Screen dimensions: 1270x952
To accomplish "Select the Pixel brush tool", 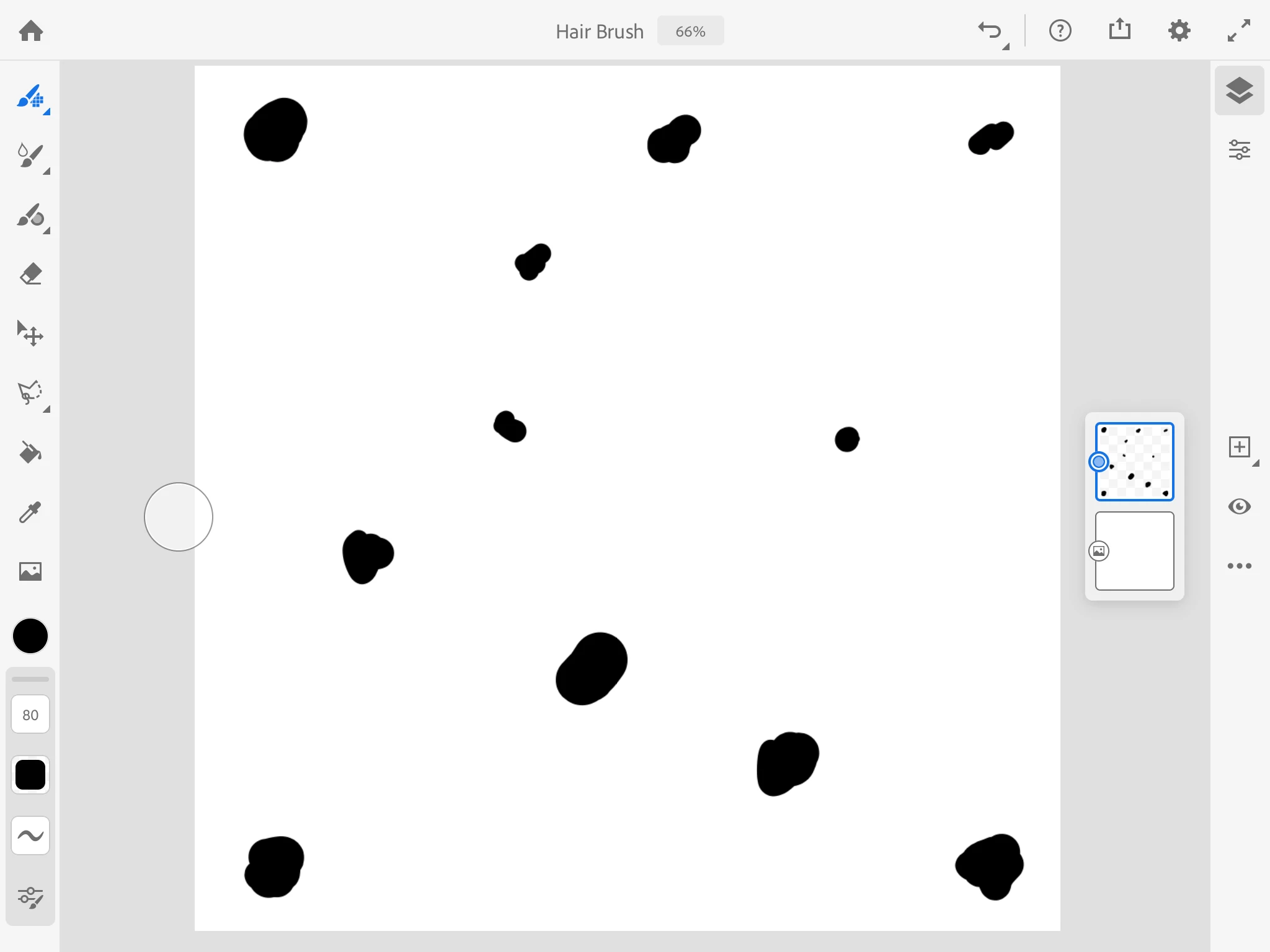I will [x=30, y=97].
